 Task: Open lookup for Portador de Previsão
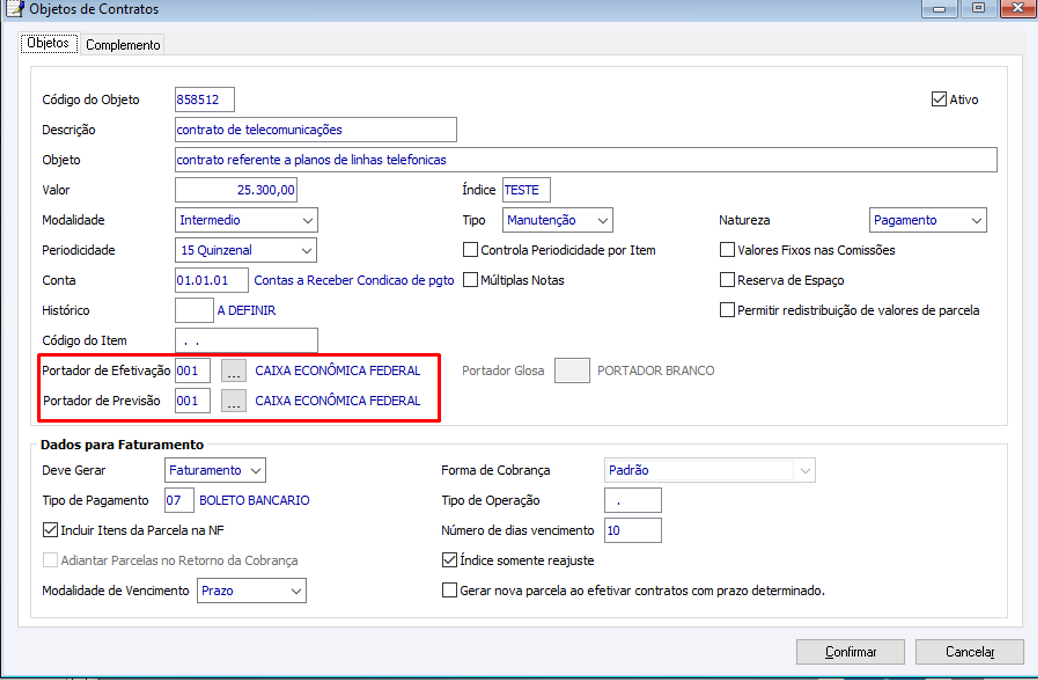[x=234, y=401]
